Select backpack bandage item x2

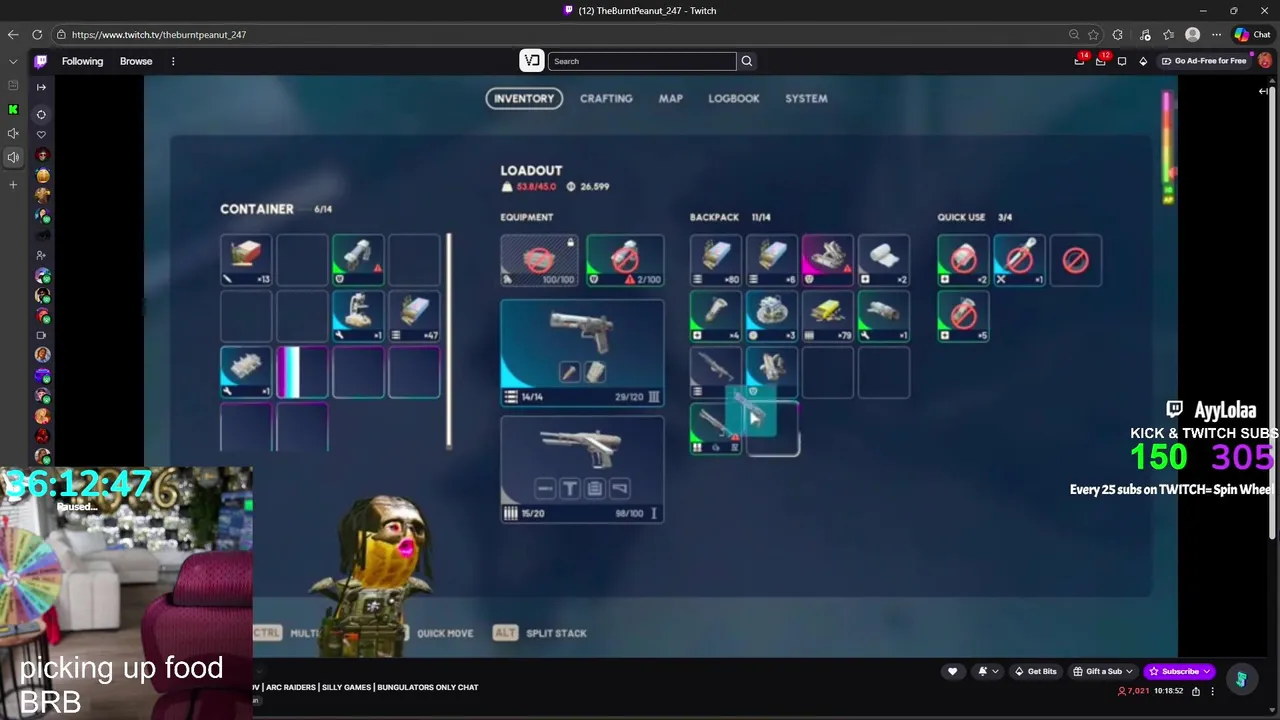click(x=884, y=260)
